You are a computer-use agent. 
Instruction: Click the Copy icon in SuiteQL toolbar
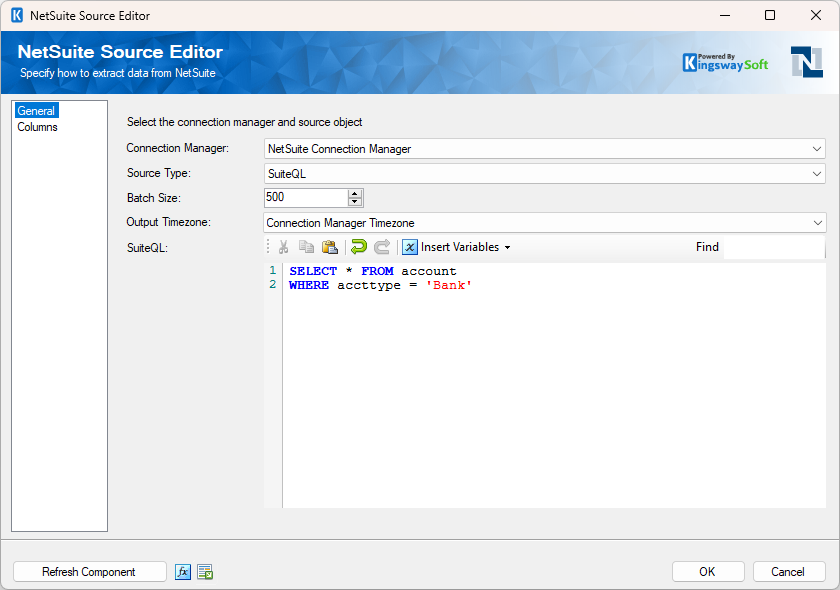[306, 247]
